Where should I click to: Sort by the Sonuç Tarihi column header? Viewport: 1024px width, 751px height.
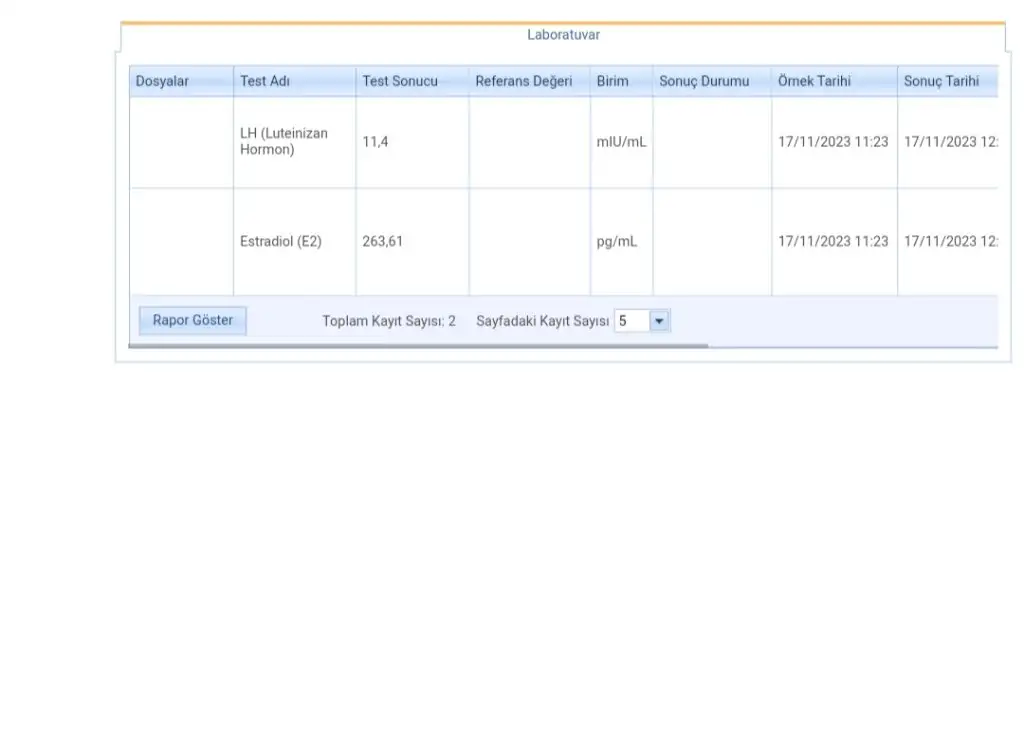coord(941,81)
